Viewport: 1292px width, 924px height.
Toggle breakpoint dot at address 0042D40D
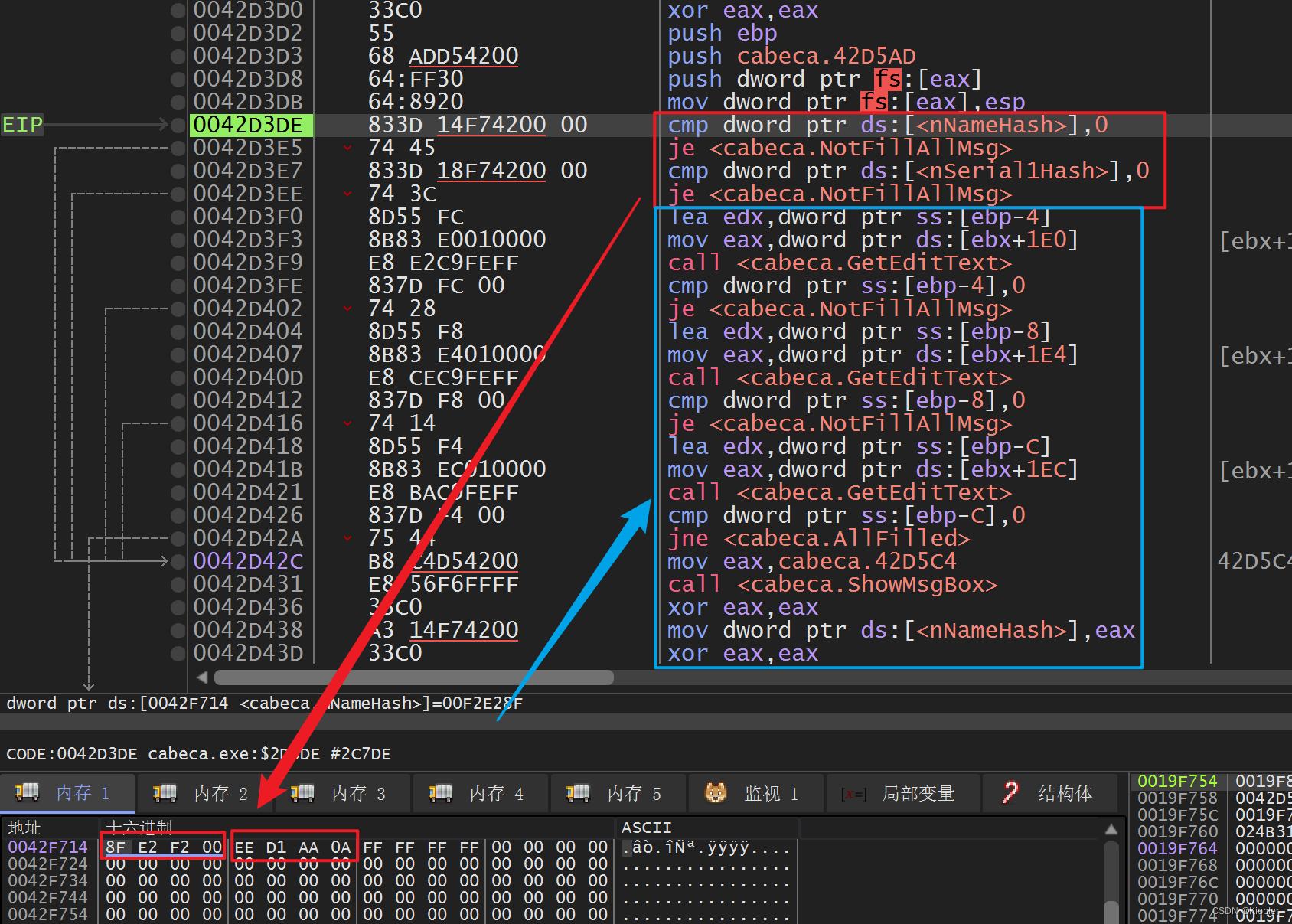click(178, 378)
